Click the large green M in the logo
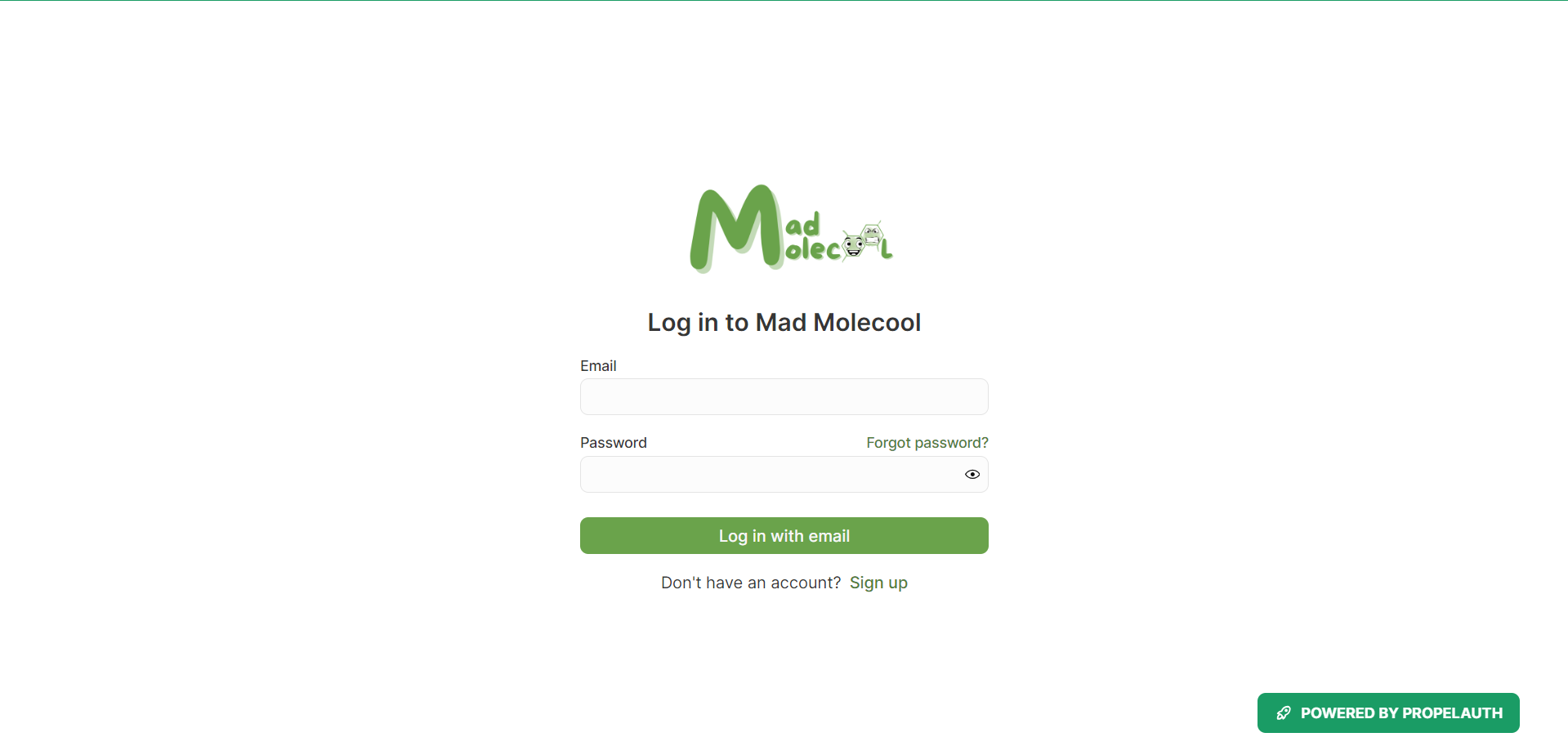 pyautogui.click(x=737, y=228)
